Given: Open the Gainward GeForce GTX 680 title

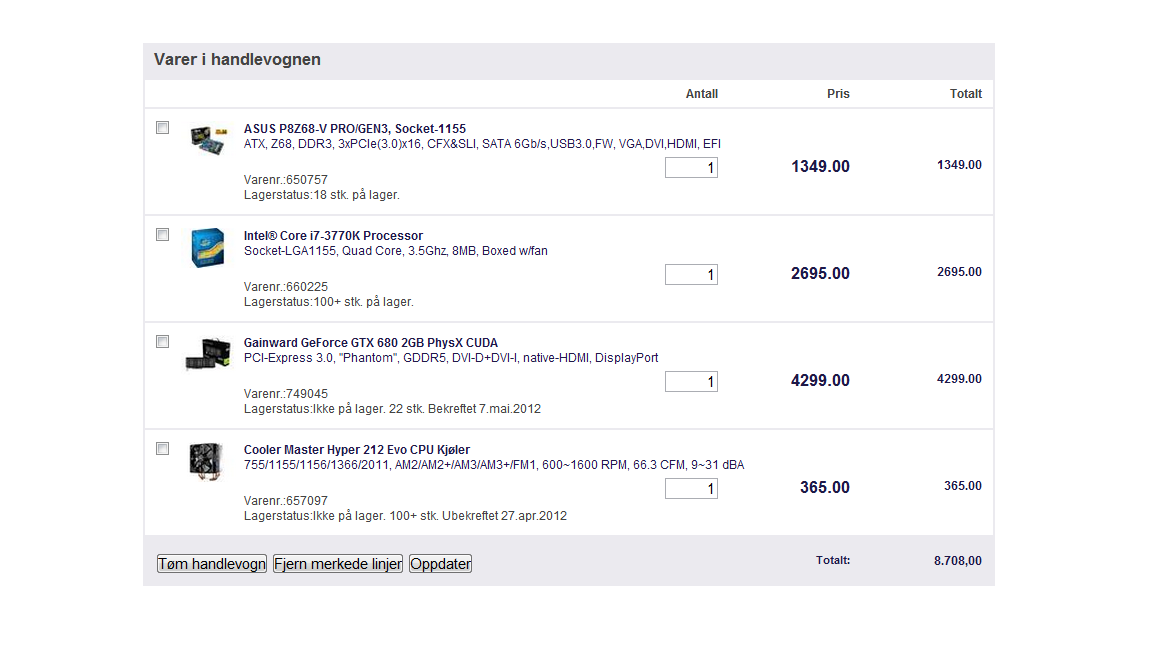Looking at the screenshot, I should pyautogui.click(x=370, y=343).
